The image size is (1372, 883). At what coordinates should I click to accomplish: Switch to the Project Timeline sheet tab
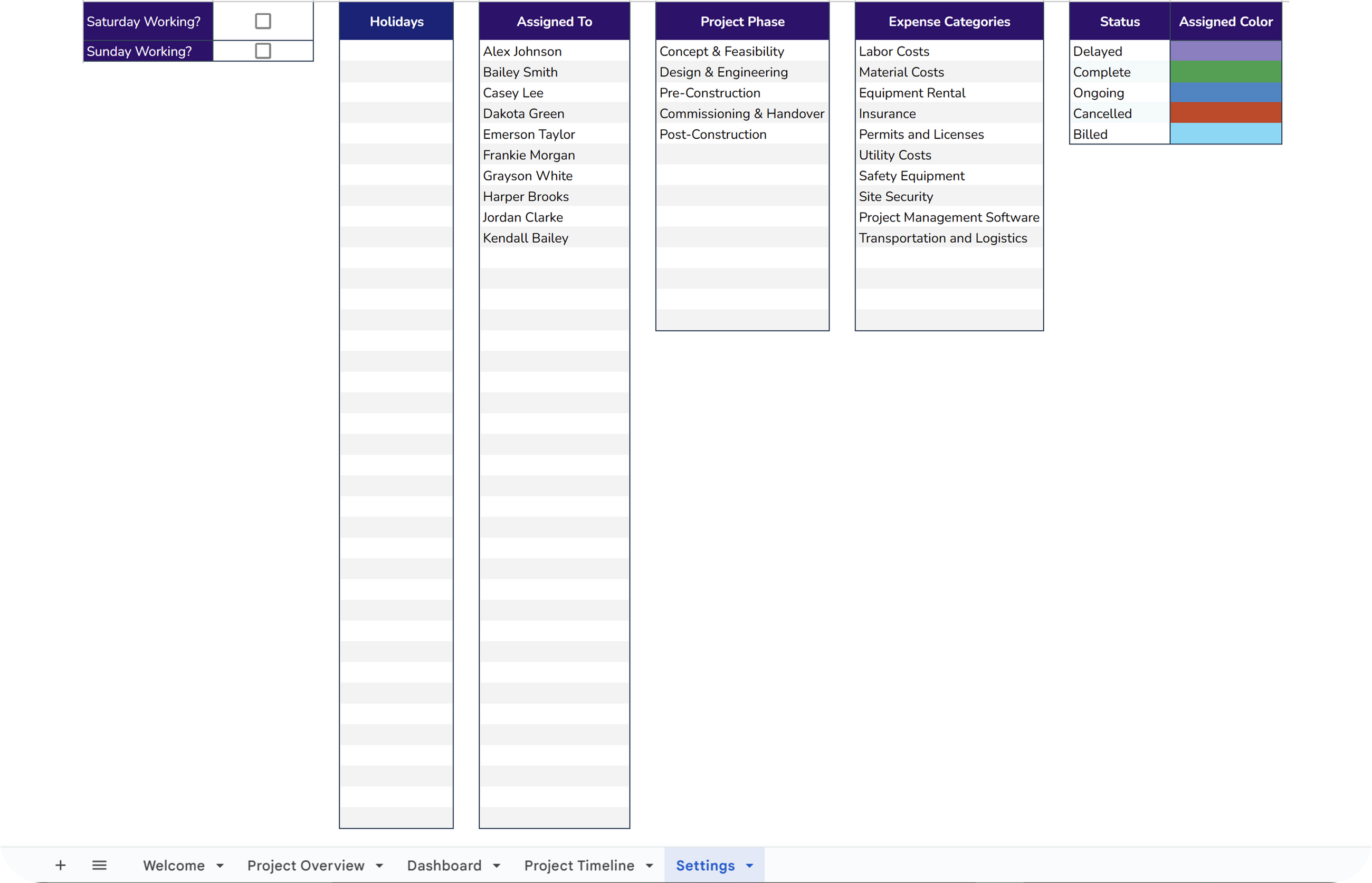coord(579,865)
